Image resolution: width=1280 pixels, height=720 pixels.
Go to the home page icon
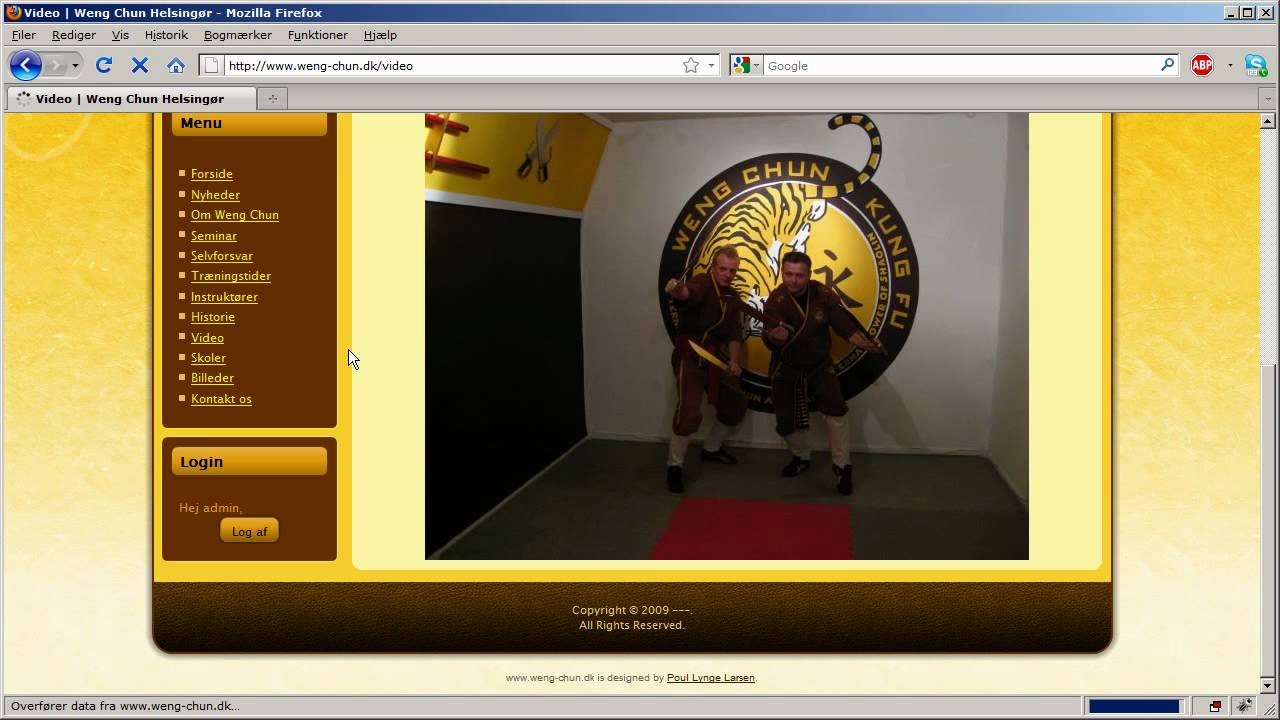[x=176, y=65]
